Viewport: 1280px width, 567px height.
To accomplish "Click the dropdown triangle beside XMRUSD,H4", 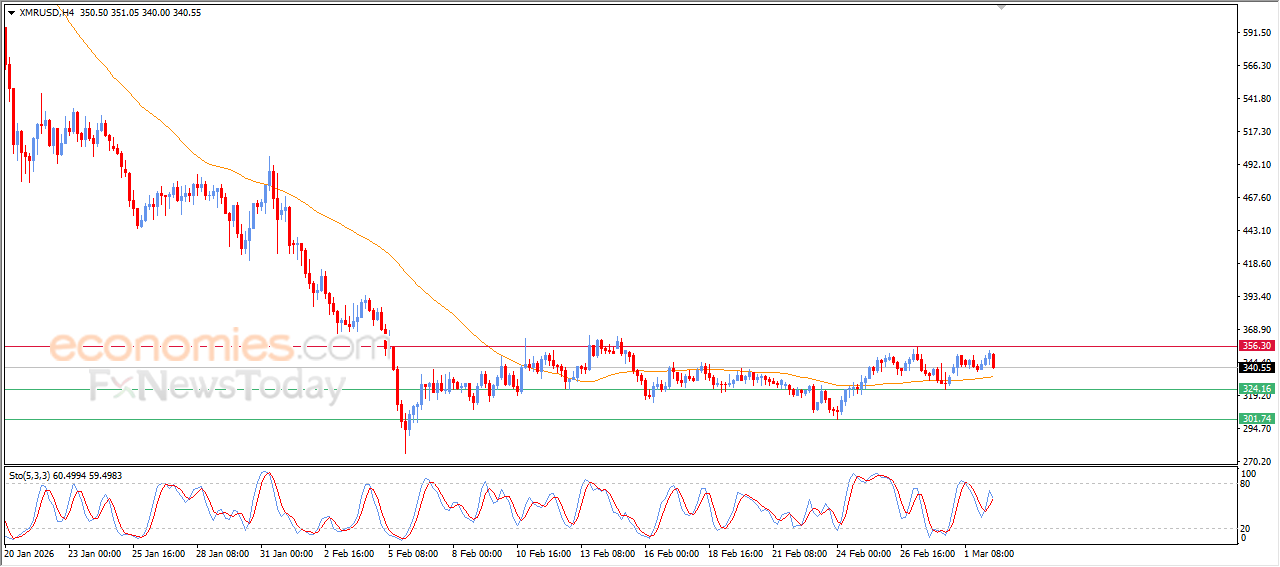I will (x=11, y=13).
